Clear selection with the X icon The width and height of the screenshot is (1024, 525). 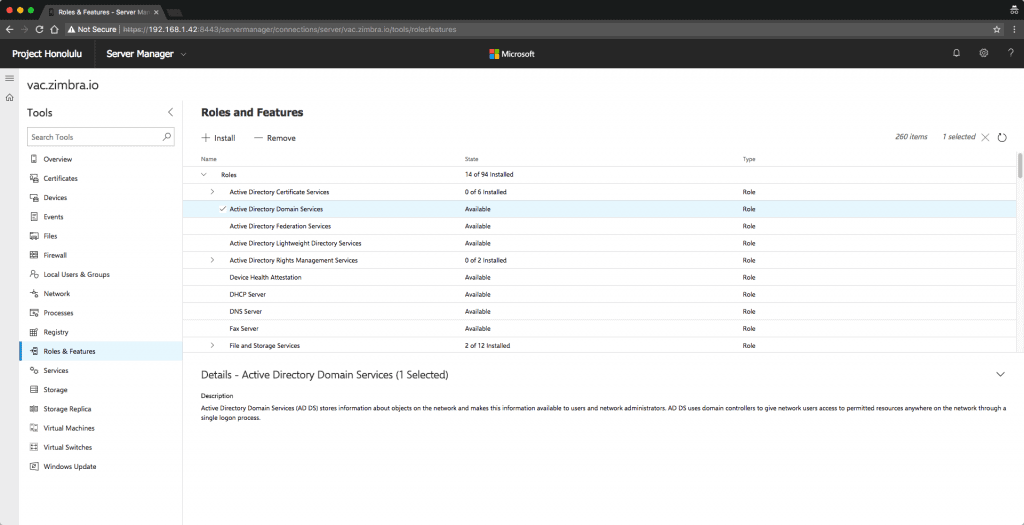click(985, 137)
